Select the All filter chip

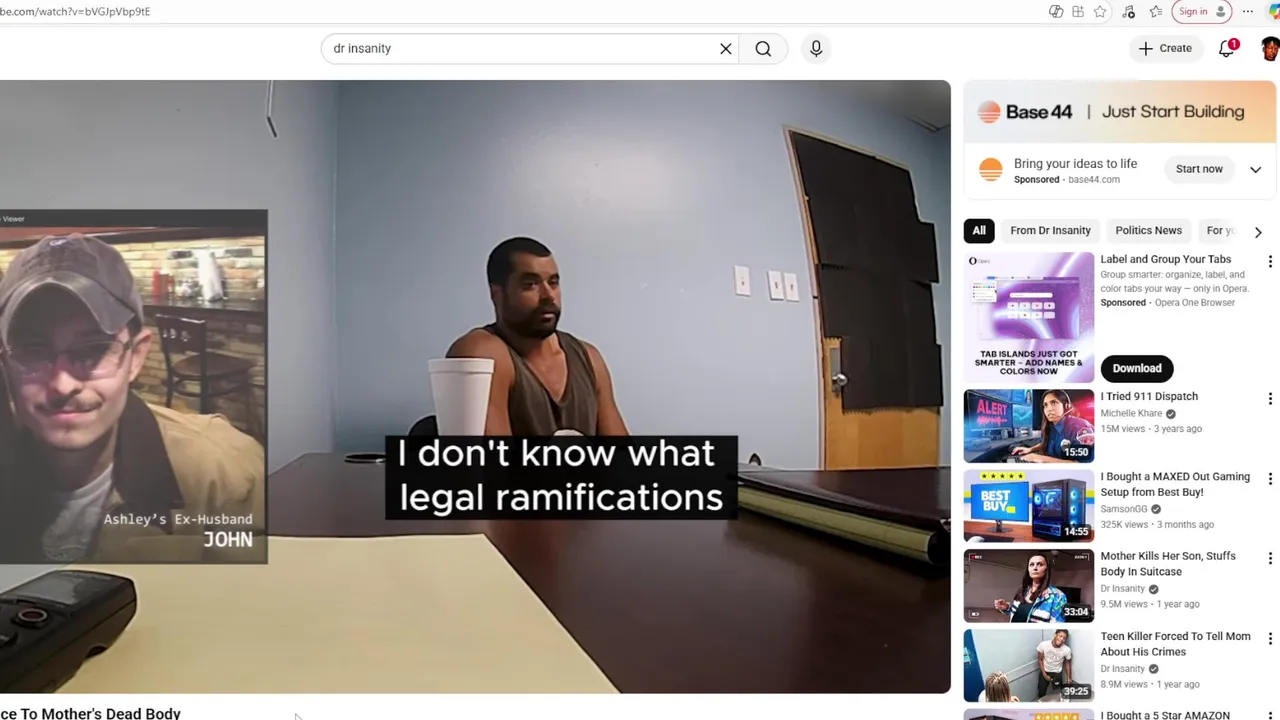979,231
